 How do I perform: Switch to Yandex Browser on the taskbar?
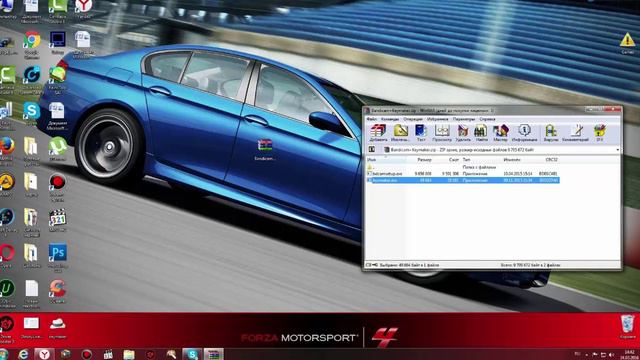pos(44,354)
